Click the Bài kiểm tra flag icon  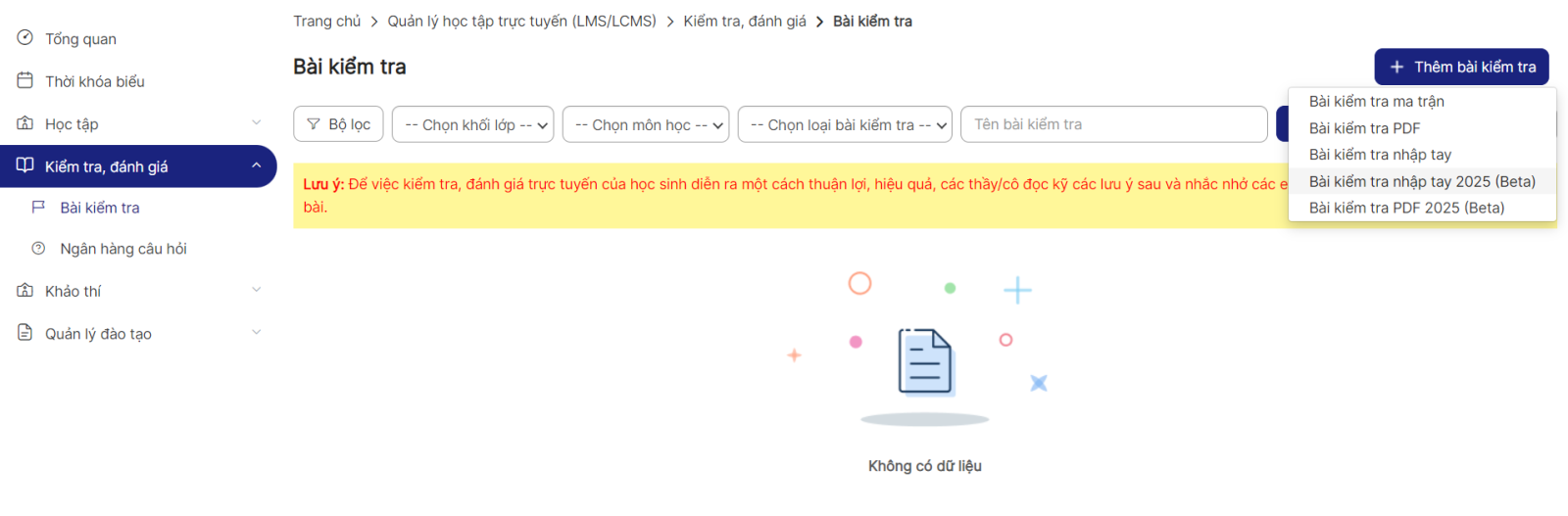tap(39, 208)
